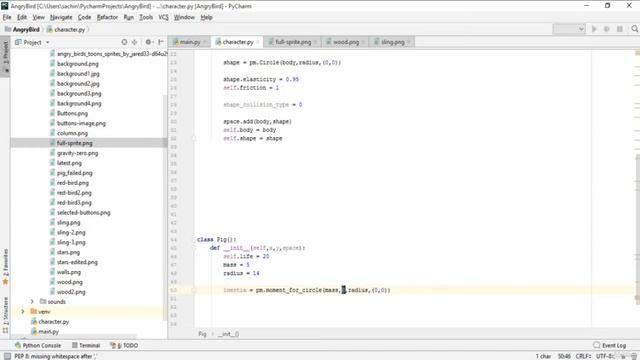Open the Help menu
640x360 pixels.
pos(207,17)
